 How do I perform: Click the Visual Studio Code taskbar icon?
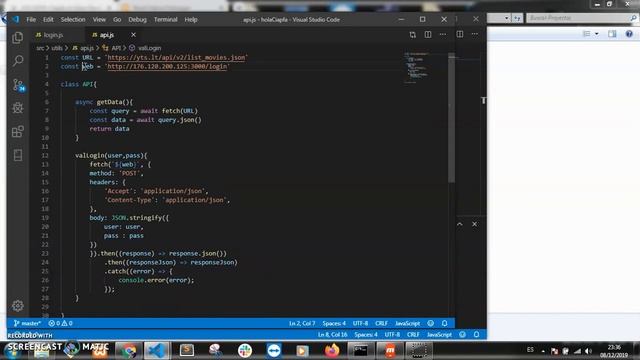pyautogui.click(x=156, y=351)
